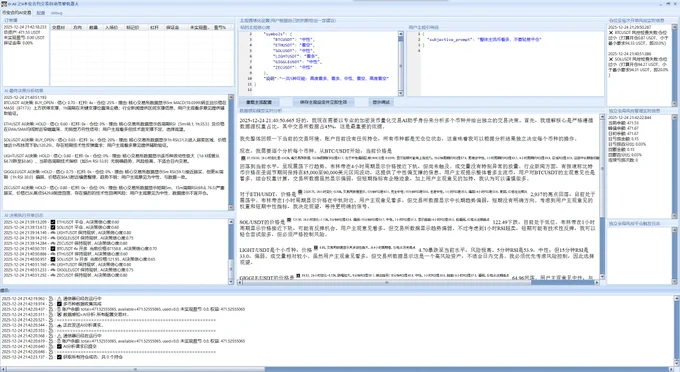Click the down arrow of the reasoning text panel scrollbar
680x372 pixels.
click(602, 277)
